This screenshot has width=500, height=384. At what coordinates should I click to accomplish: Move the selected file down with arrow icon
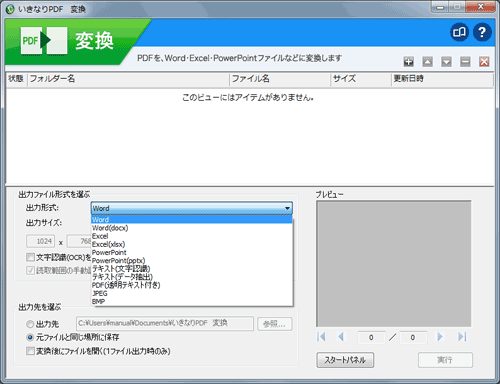tap(446, 62)
